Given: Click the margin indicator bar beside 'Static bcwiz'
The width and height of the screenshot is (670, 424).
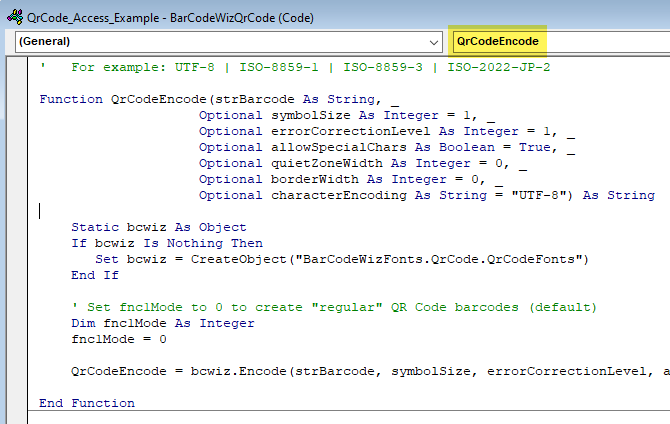Looking at the screenshot, I should click(18, 227).
